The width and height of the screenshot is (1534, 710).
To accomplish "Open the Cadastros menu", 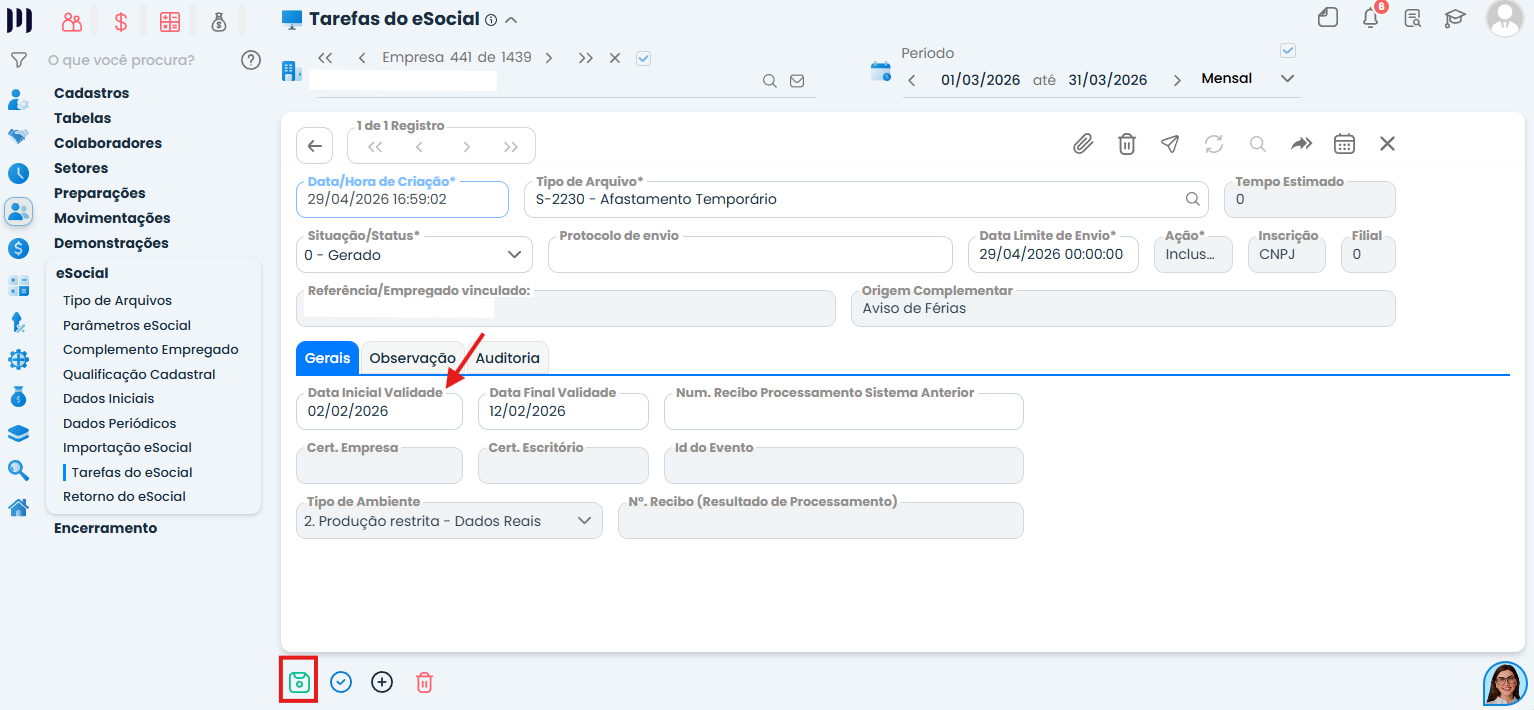I will click(x=92, y=93).
